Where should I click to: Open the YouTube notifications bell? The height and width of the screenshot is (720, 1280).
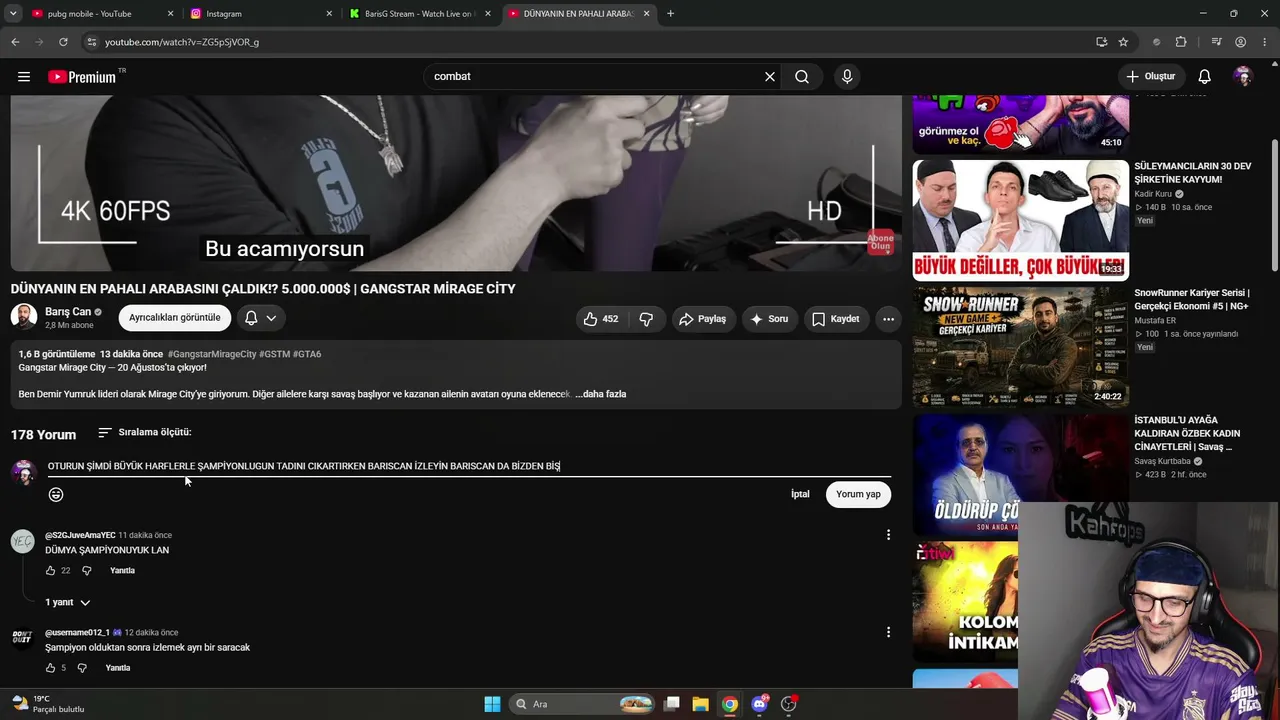(x=1205, y=77)
